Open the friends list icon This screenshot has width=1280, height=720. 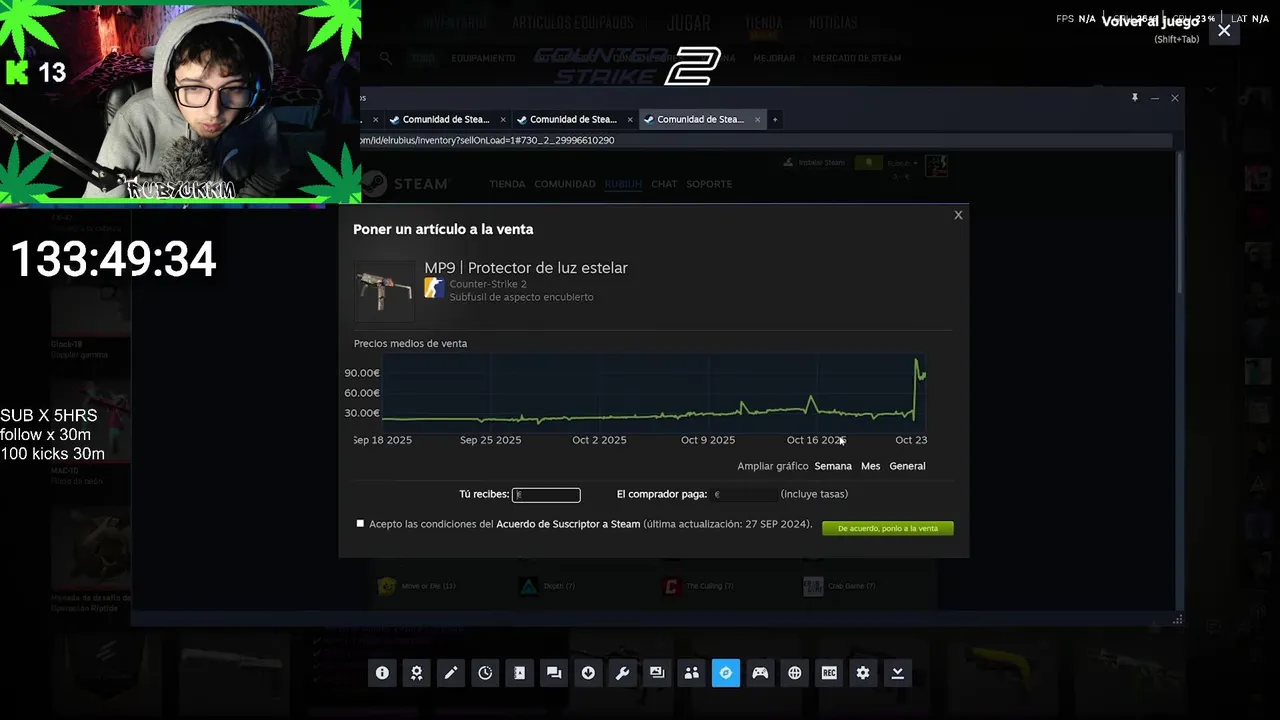click(691, 673)
